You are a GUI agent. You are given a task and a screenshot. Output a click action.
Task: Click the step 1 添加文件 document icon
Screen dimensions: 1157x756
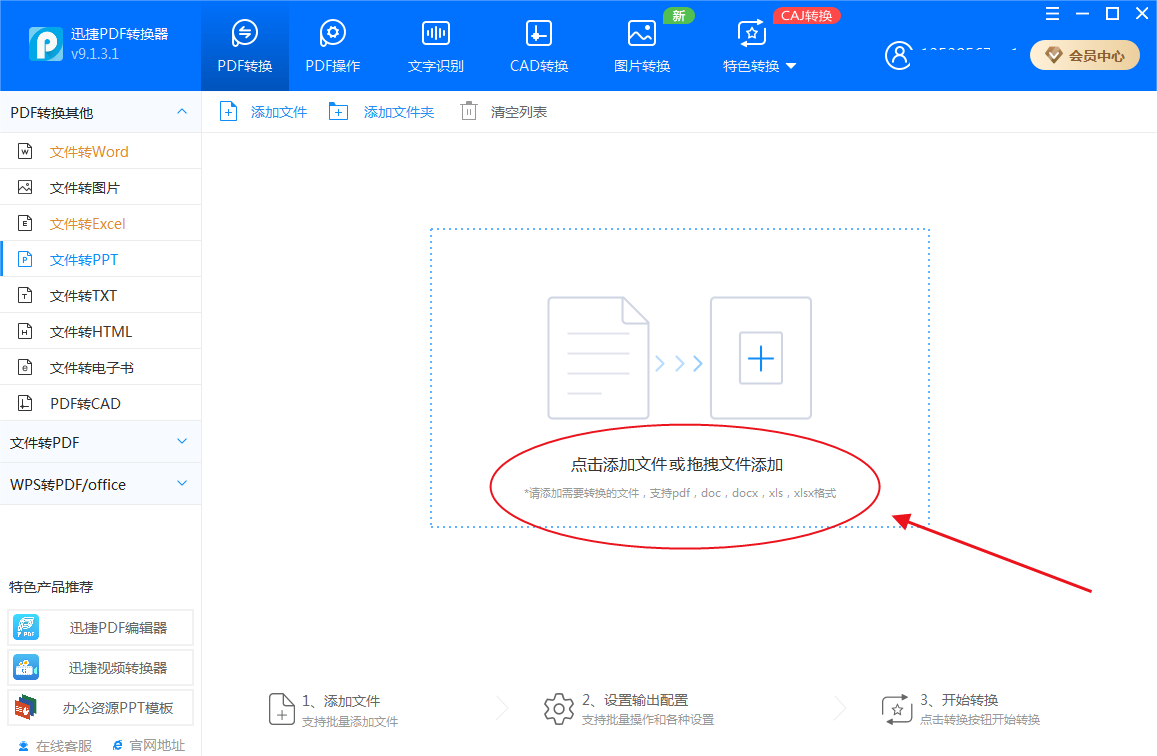(x=281, y=709)
